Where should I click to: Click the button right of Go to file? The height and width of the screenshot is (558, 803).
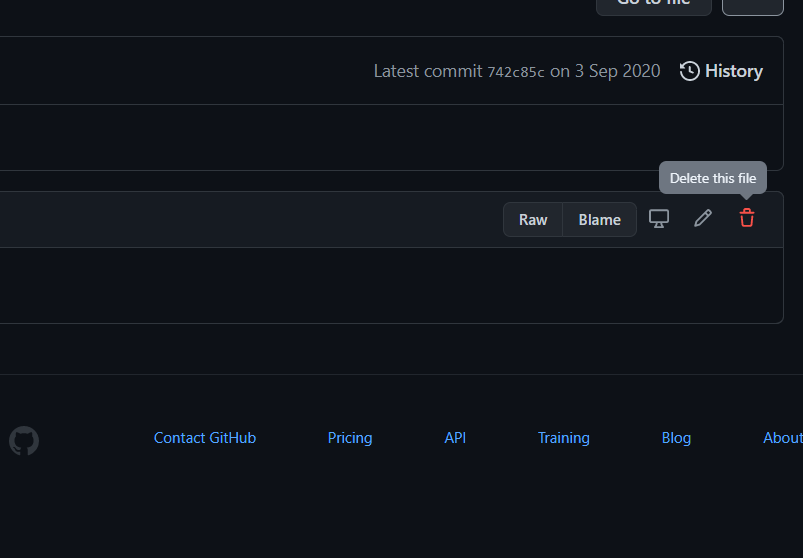point(752,4)
